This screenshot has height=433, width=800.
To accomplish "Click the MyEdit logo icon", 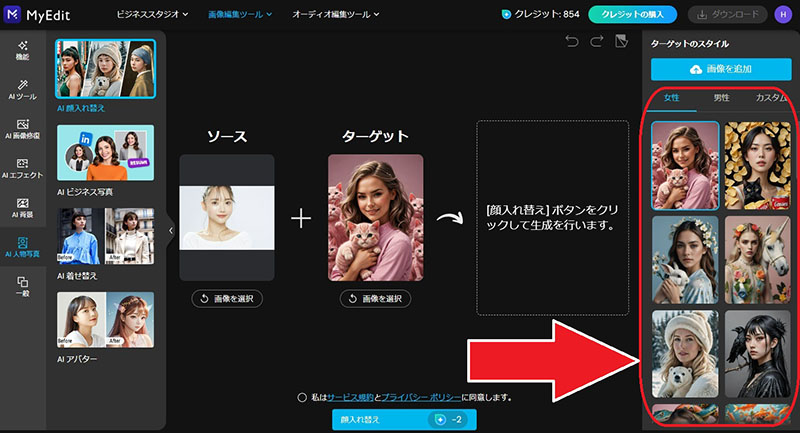I will pyautogui.click(x=12, y=14).
